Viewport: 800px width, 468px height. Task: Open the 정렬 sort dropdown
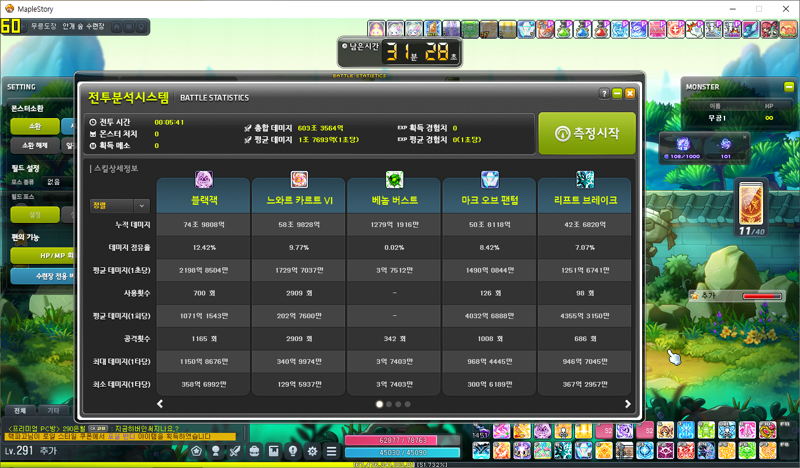(120, 206)
